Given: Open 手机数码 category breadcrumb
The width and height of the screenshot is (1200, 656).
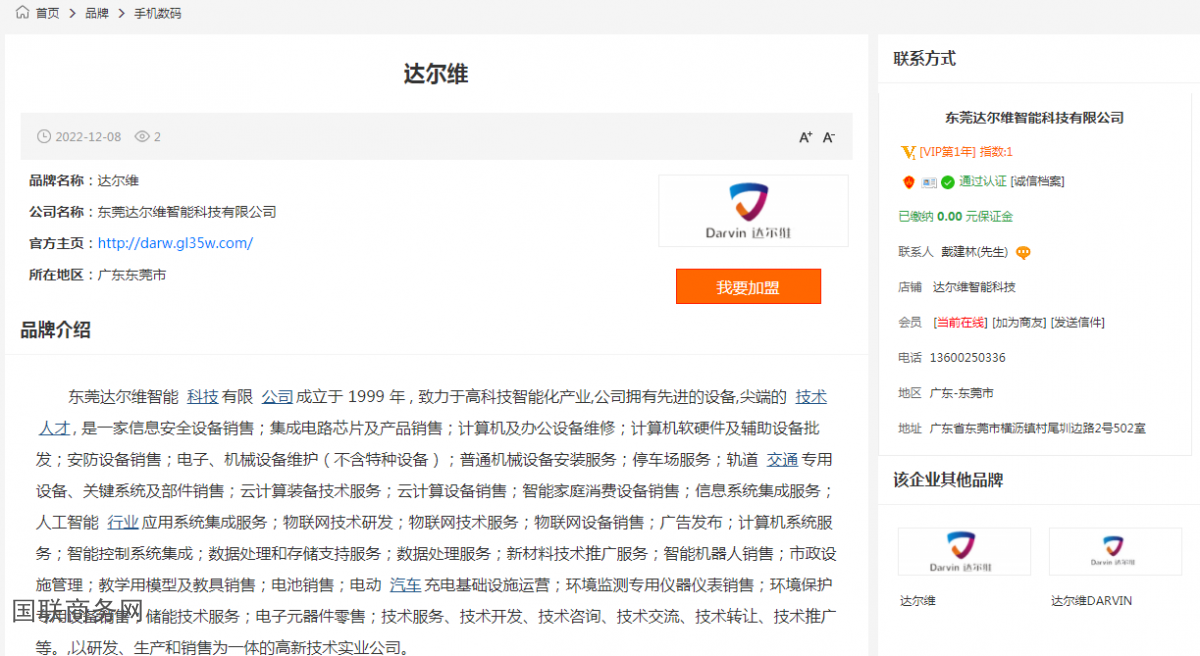Looking at the screenshot, I should [158, 13].
